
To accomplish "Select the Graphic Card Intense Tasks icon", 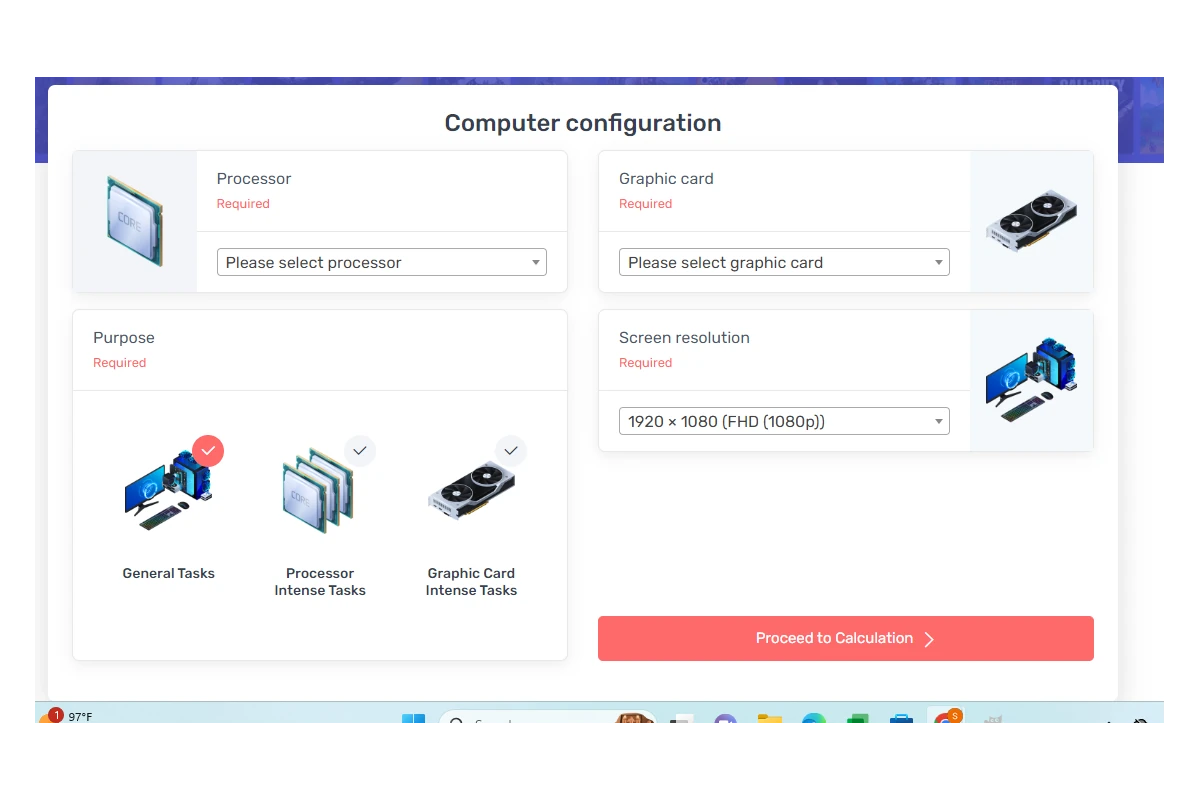I will [x=470, y=491].
